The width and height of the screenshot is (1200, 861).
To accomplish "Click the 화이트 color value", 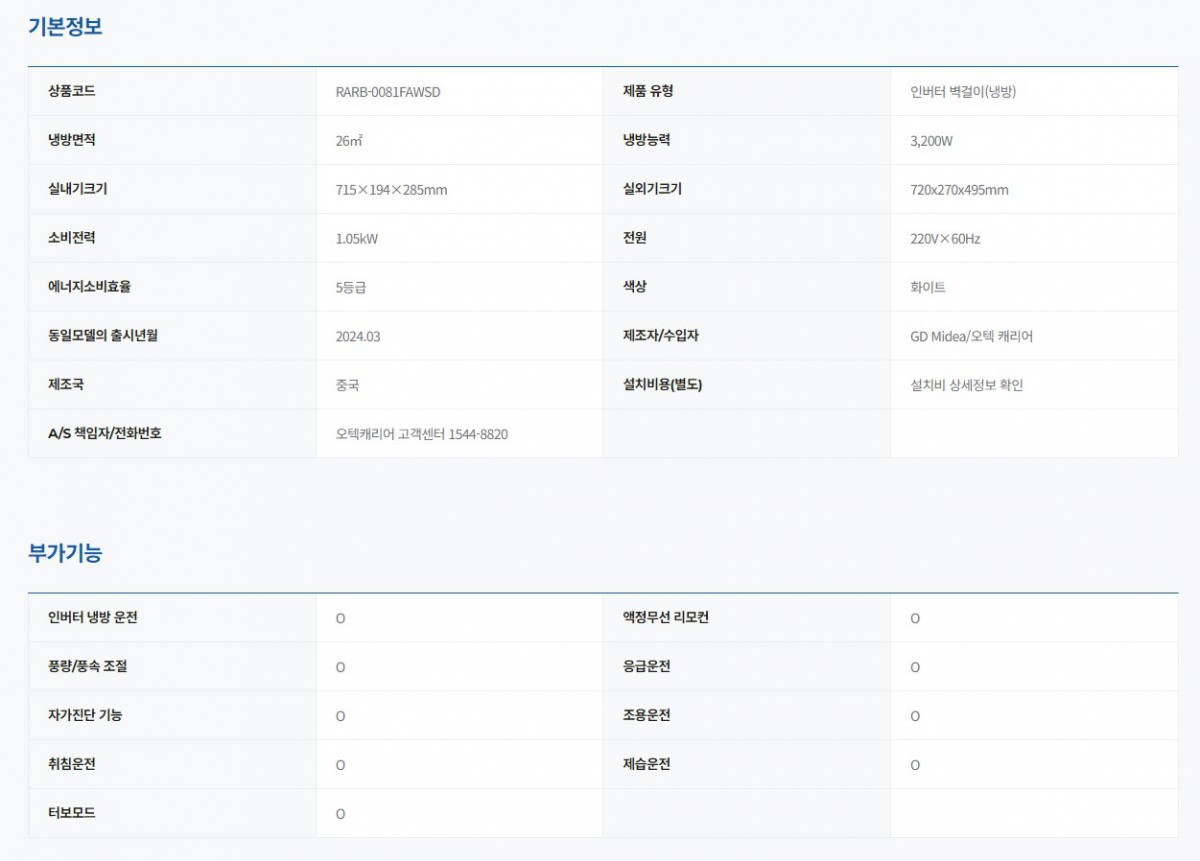I will pyautogui.click(x=921, y=287).
